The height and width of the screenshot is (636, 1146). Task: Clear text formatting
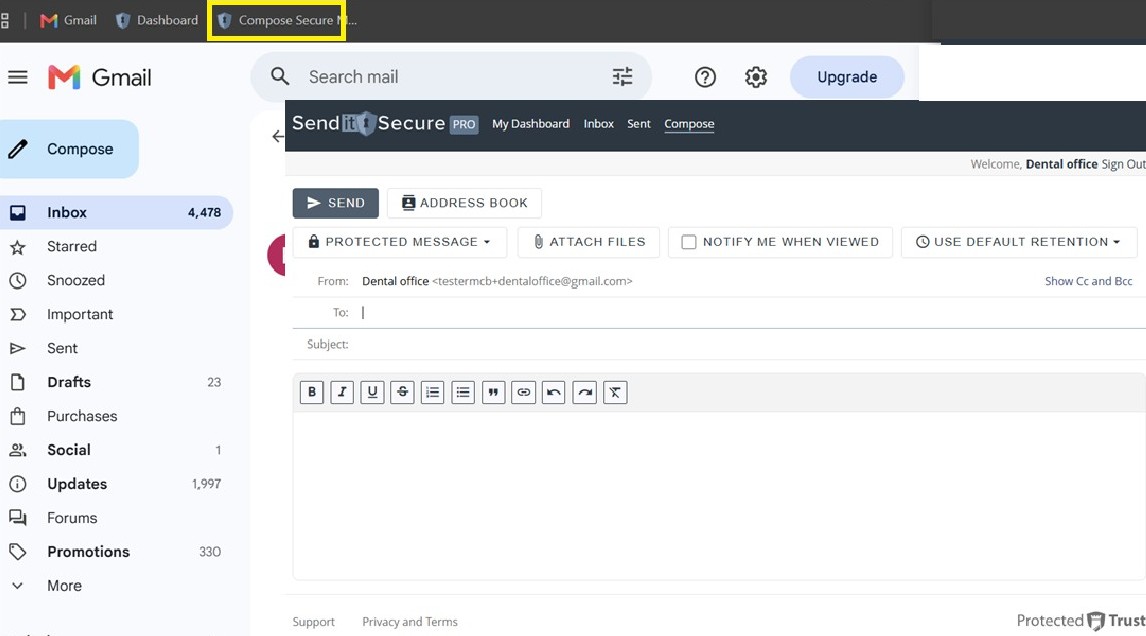(x=615, y=393)
